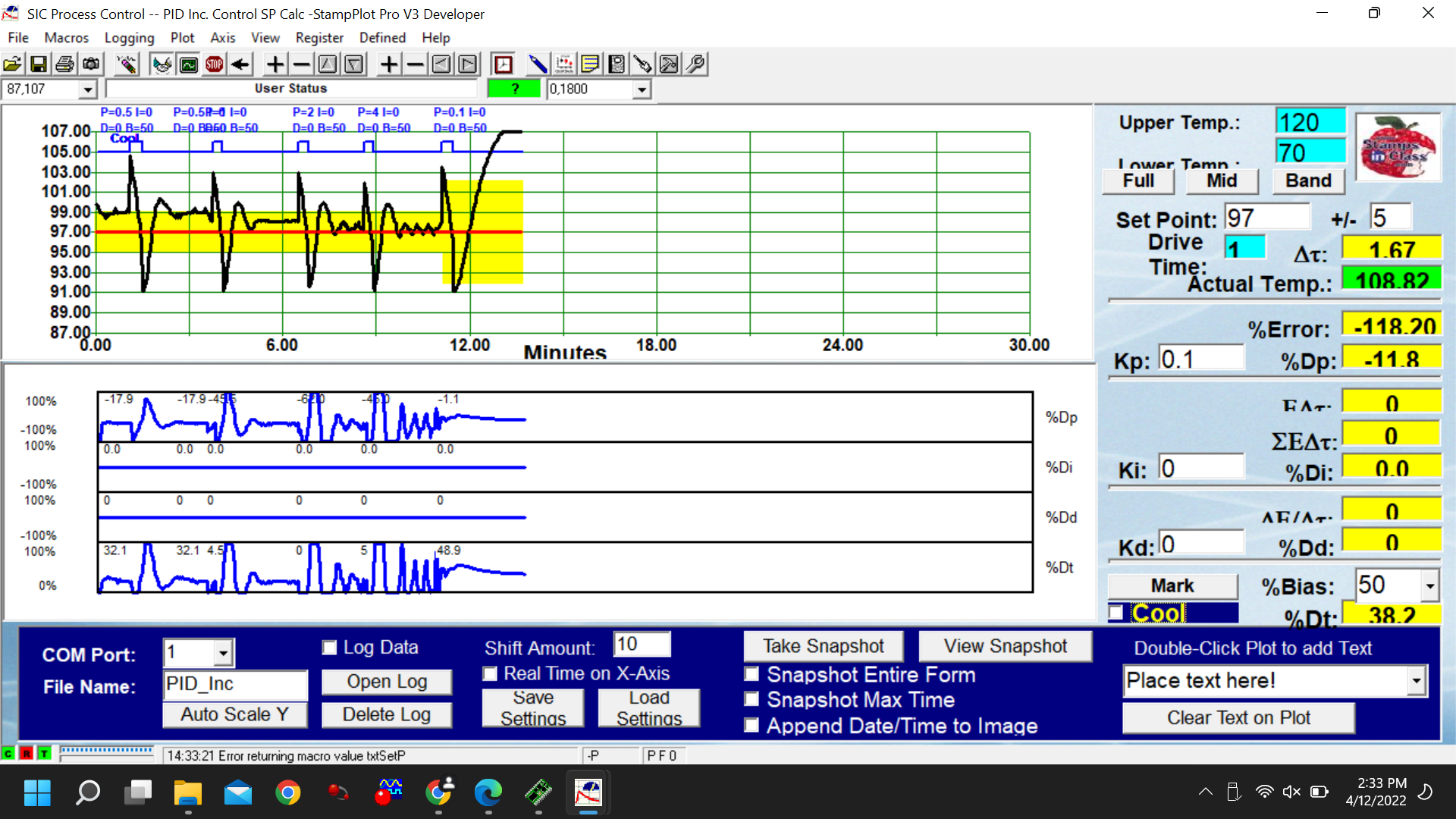Toggle Real Time on X-Axis checkbox
Screen dimensions: 1456x819
(x=490, y=674)
